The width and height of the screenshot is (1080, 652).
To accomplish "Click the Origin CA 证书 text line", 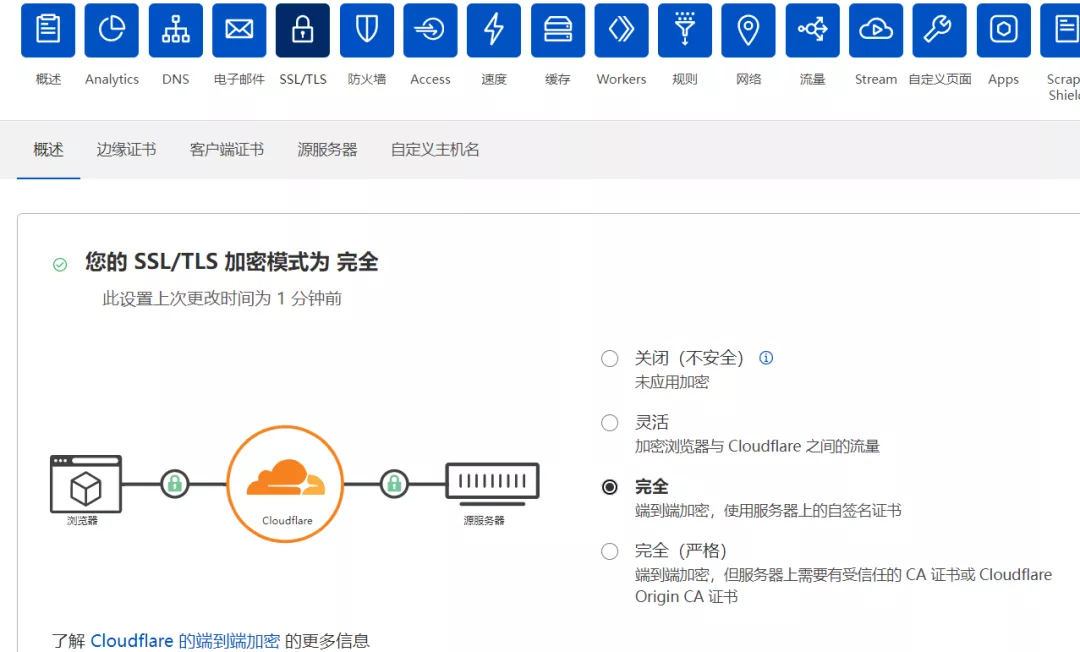I will click(x=686, y=597).
